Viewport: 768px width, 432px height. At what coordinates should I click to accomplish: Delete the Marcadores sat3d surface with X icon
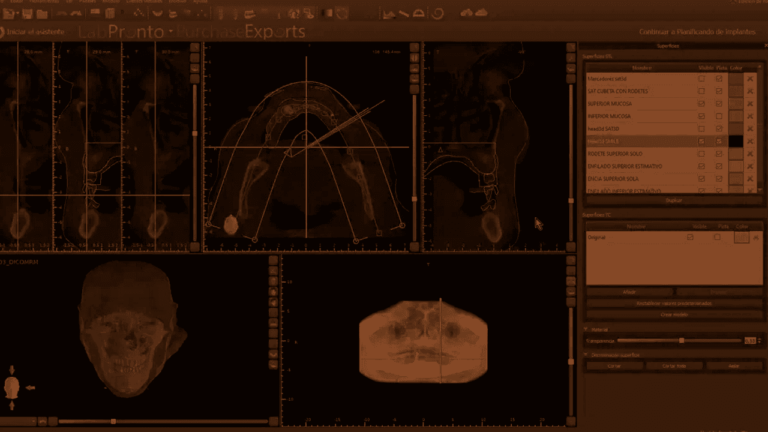tap(751, 78)
